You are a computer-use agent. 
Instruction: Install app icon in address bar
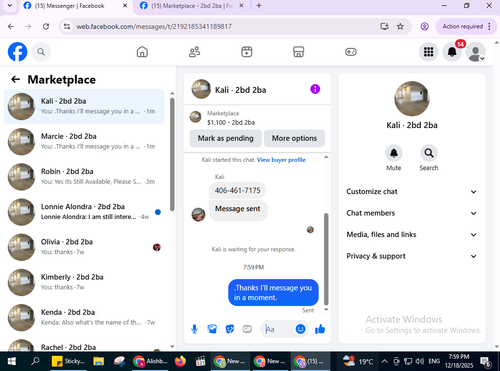[x=384, y=26]
